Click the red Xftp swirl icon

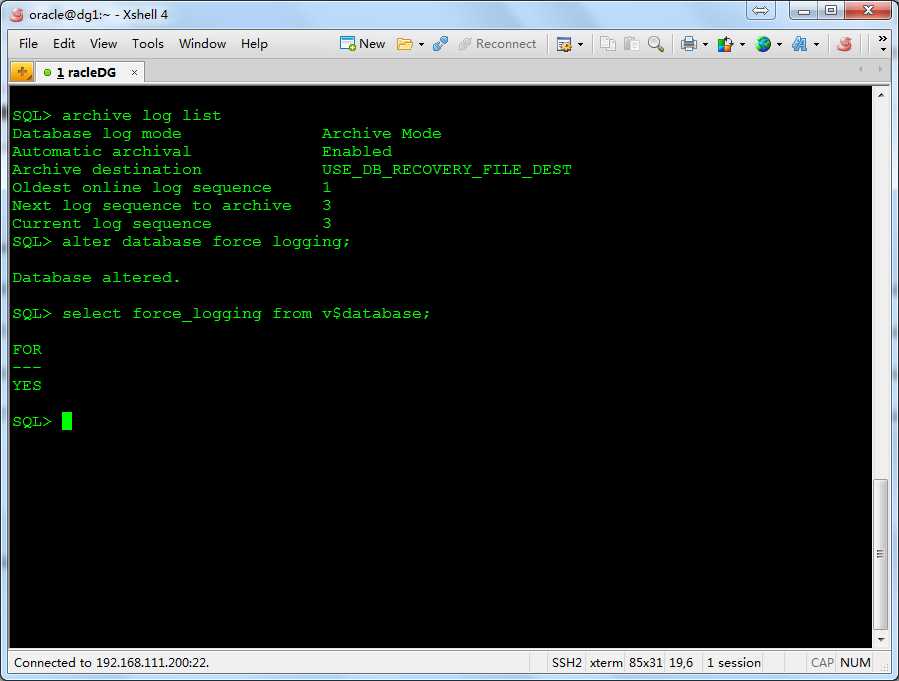point(844,44)
